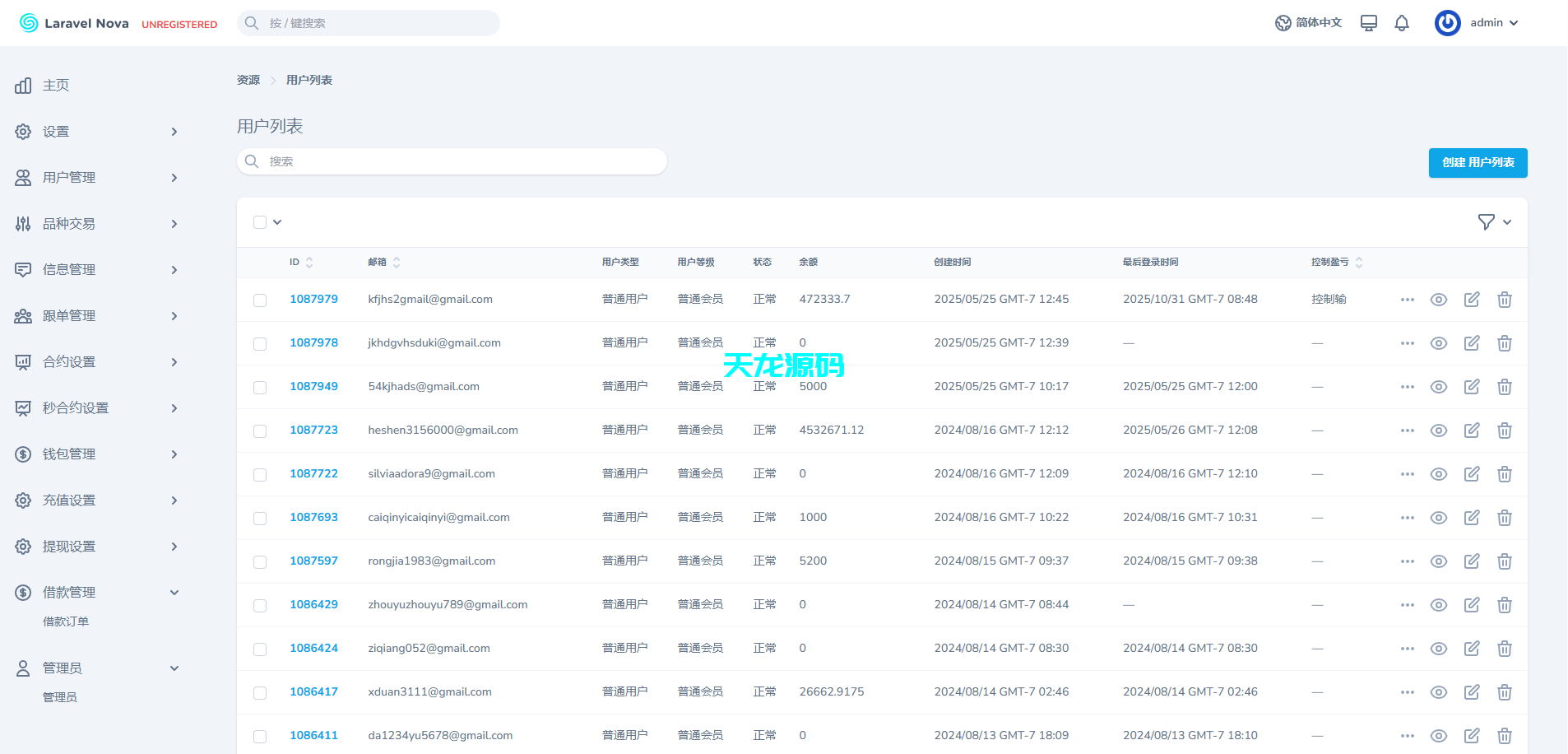Delete user 1086429 with the trash icon

click(1505, 604)
